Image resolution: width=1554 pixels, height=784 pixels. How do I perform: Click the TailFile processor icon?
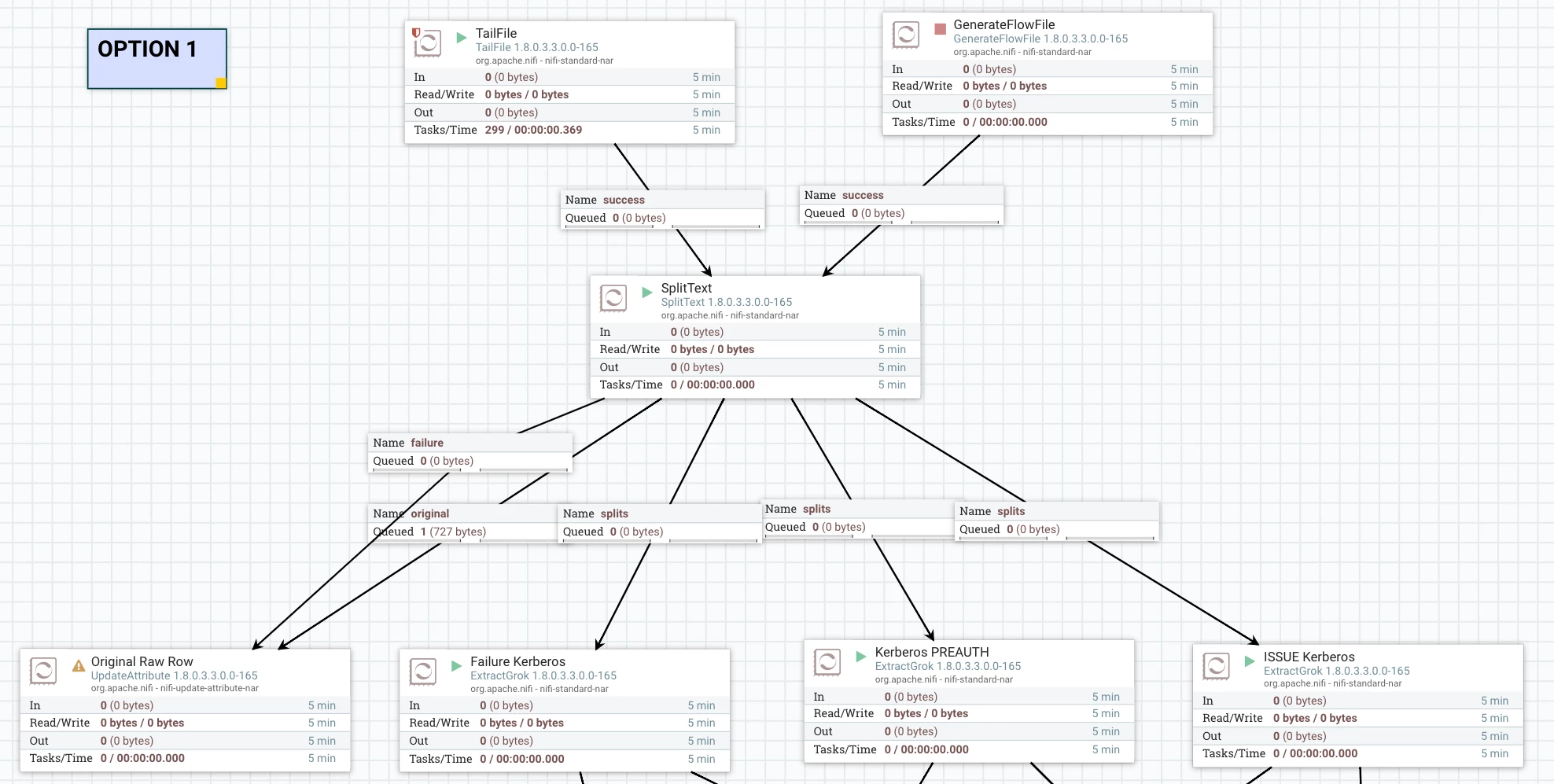point(427,42)
